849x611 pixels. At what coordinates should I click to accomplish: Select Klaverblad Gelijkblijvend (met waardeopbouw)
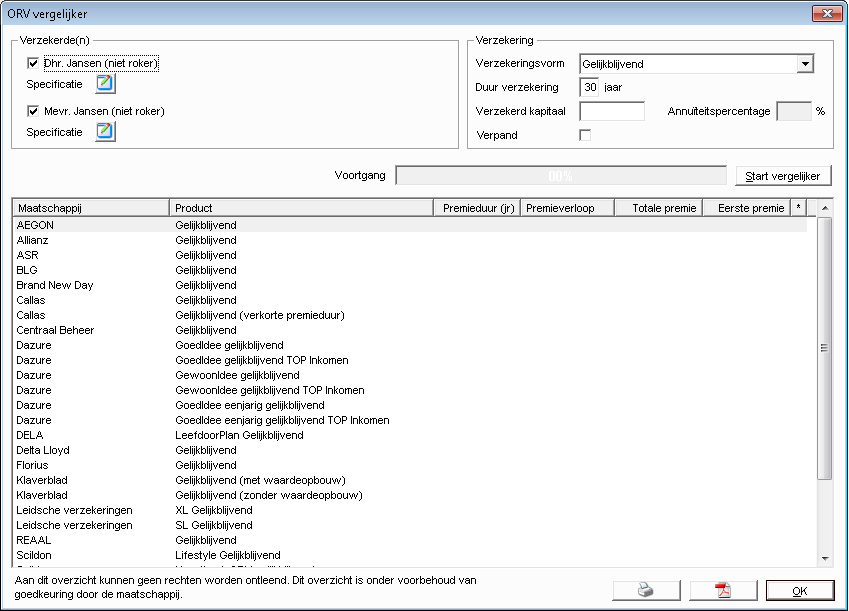coord(410,480)
